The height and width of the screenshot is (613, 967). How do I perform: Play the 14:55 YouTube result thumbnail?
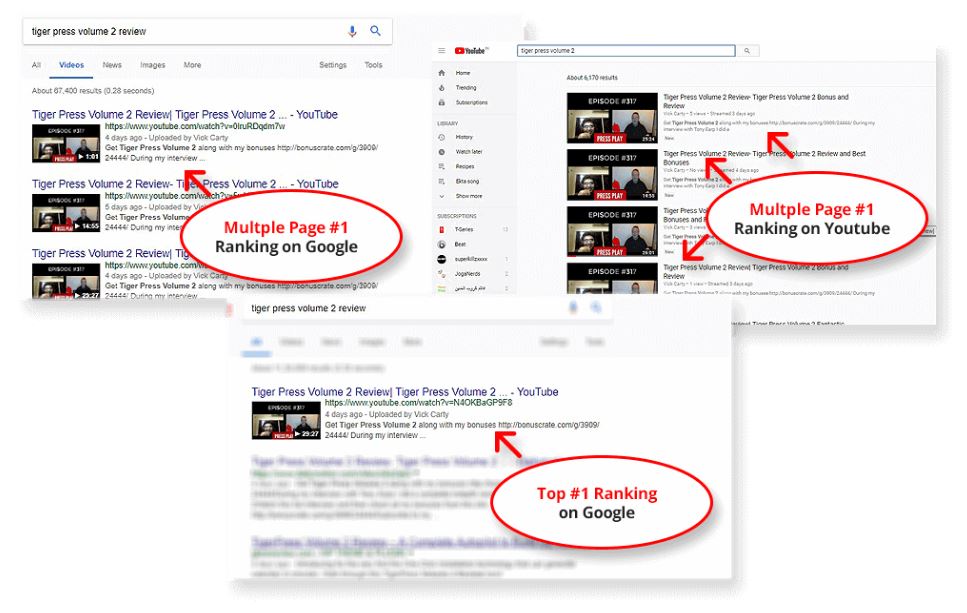coord(612,175)
